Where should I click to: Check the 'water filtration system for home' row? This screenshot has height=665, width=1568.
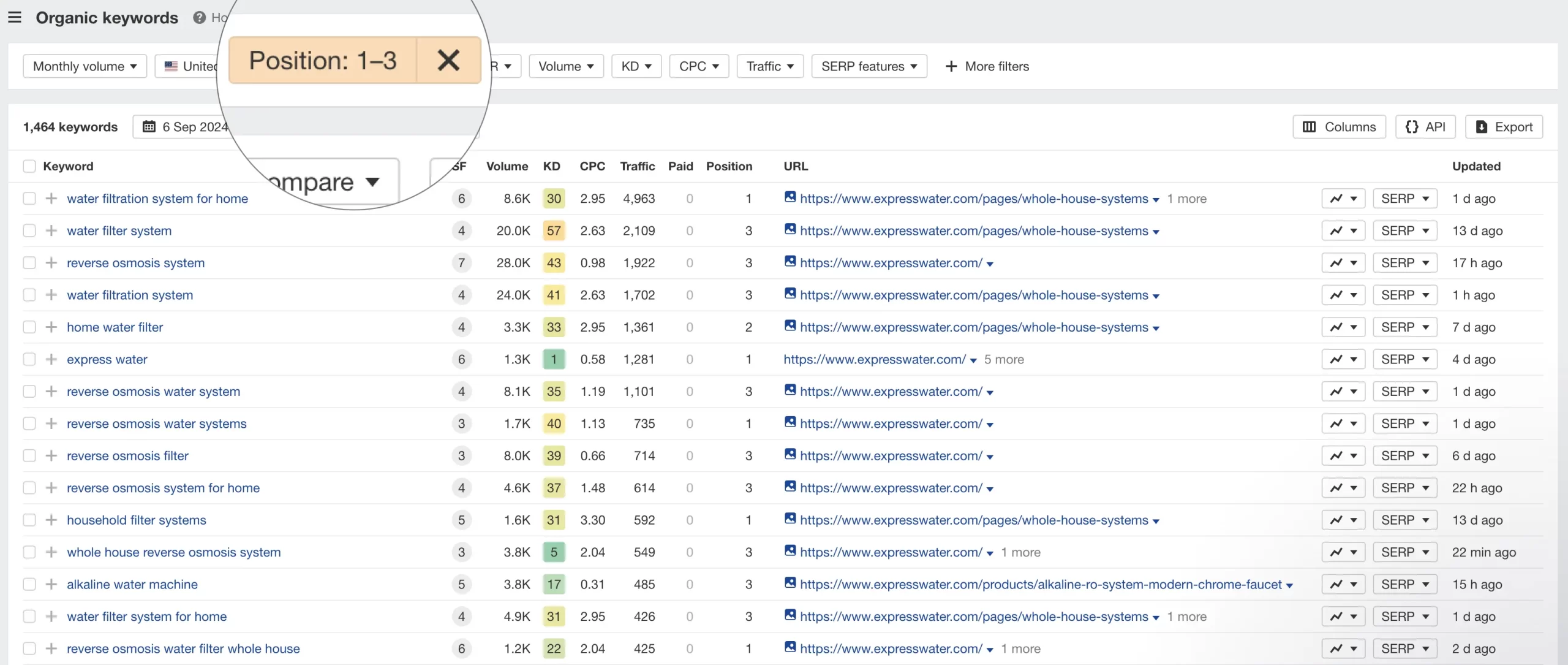click(29, 199)
